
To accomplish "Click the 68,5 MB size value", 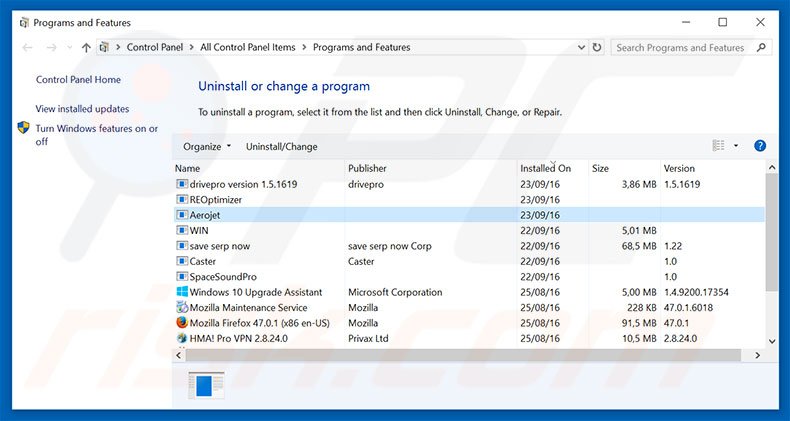I will (639, 246).
